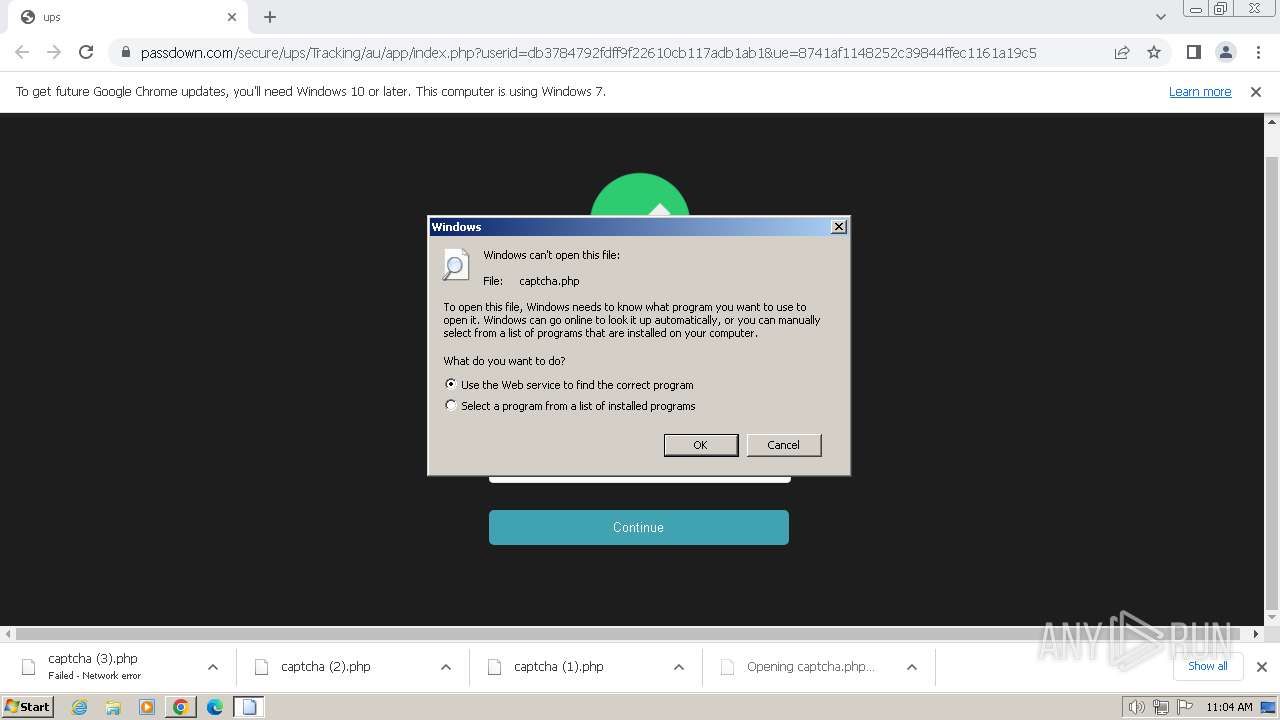Screen dimensions: 1280x720
Task: Click the Continue button on the page
Action: click(x=639, y=527)
